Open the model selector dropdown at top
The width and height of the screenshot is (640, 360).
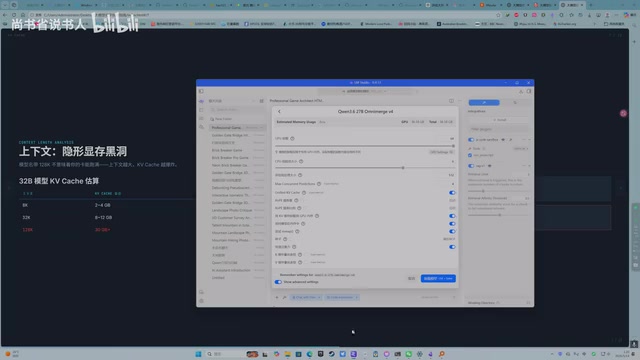point(365,91)
